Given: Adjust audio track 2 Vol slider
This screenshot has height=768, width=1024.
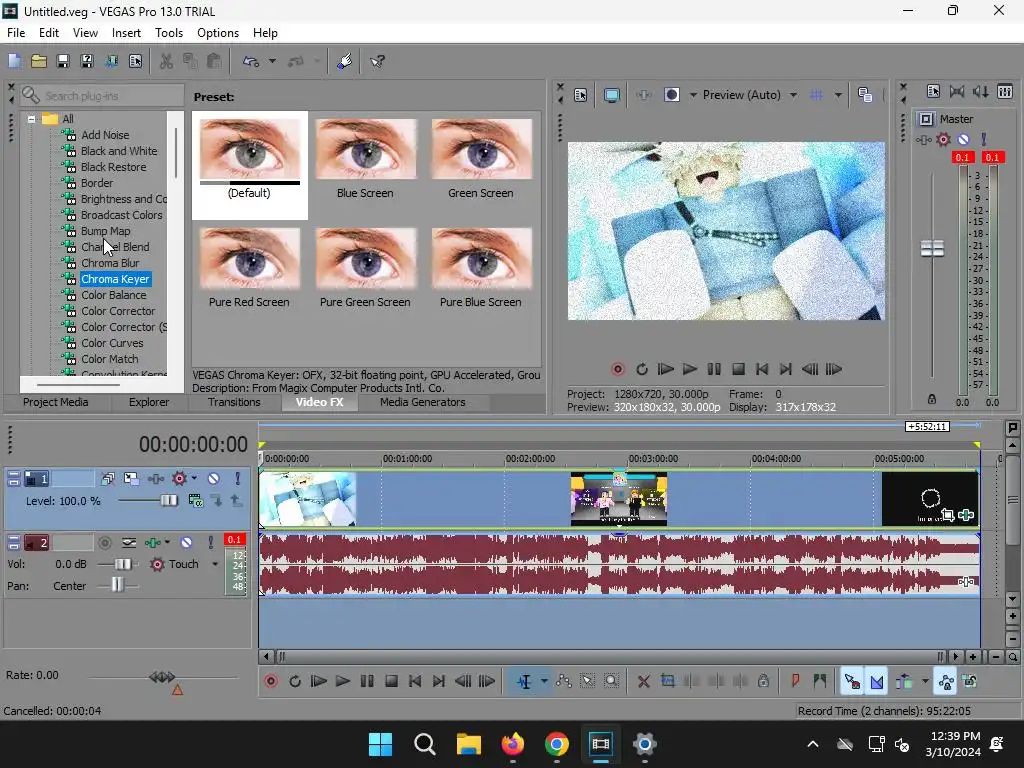Looking at the screenshot, I should pyautogui.click(x=123, y=564).
